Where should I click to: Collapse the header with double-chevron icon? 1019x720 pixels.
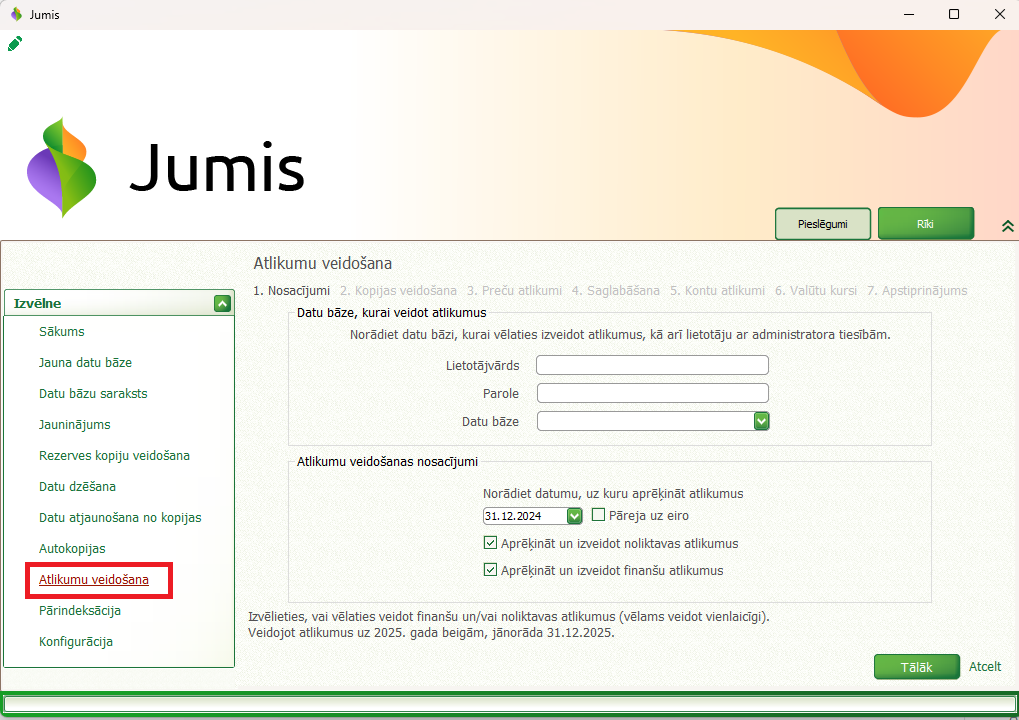1007,225
